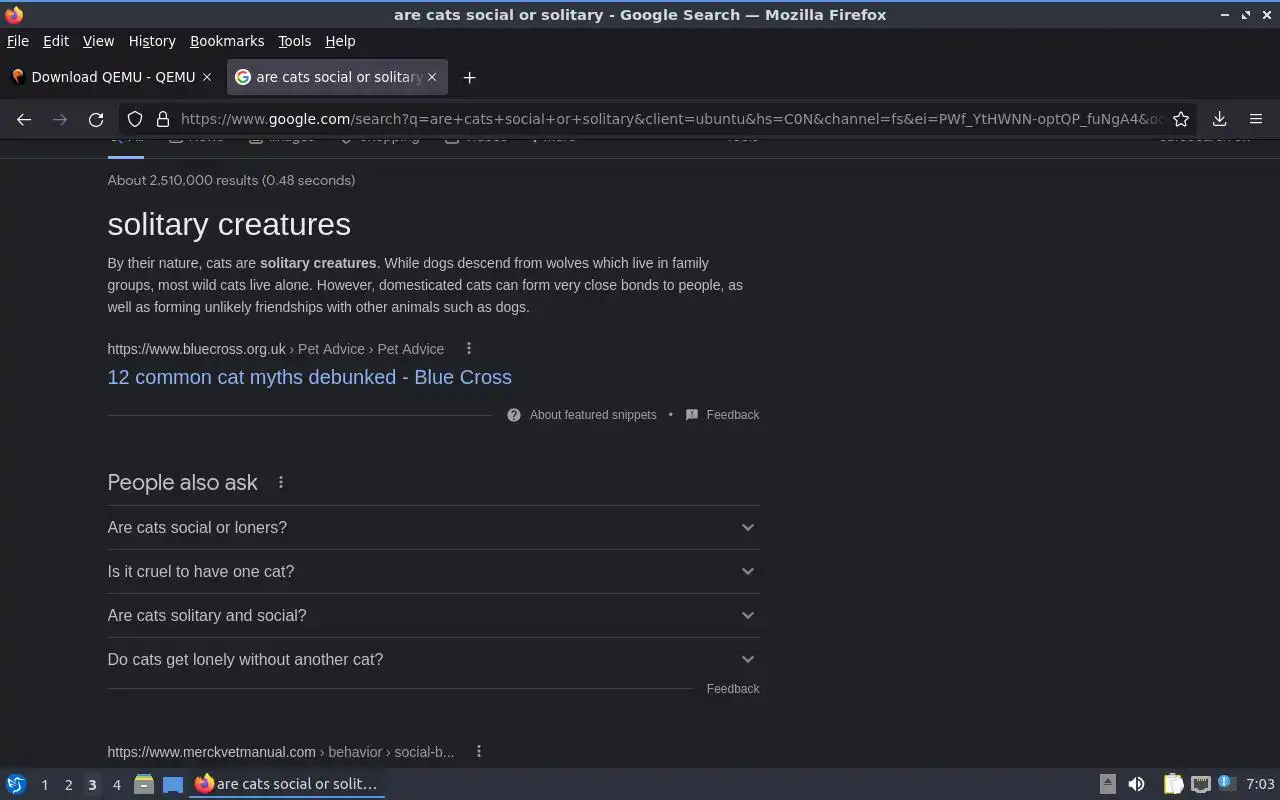Click the merckvetmanual.com breadcrumb URL
This screenshot has width=1280, height=800.
coord(281,752)
